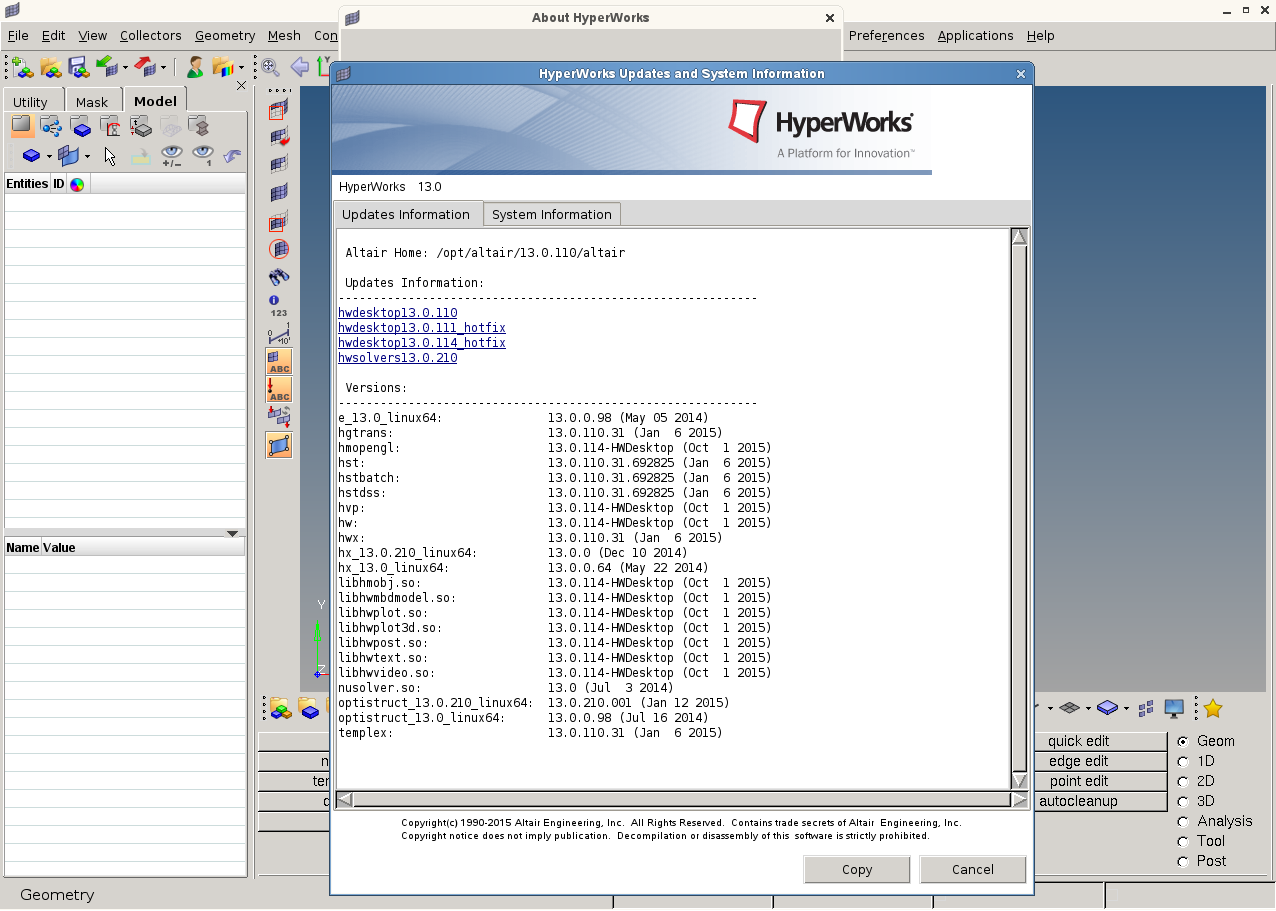Click the vertical scrollbar down arrow
This screenshot has height=911, width=1276.
pyautogui.click(x=1019, y=780)
